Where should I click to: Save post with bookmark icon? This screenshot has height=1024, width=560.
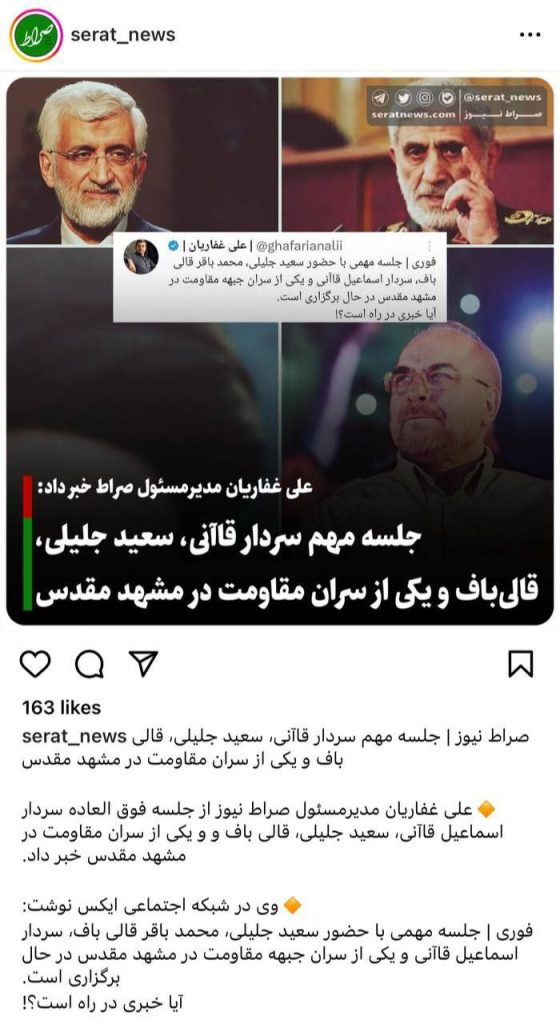point(520,664)
